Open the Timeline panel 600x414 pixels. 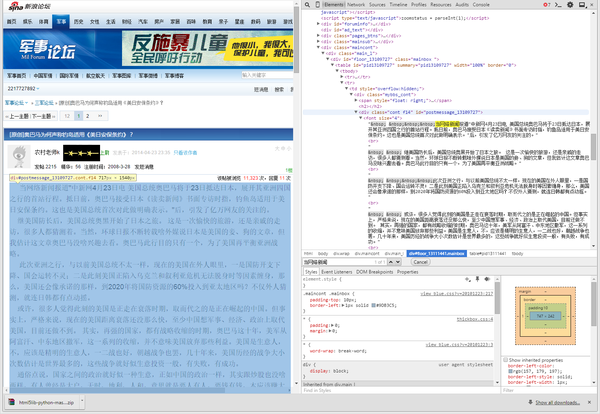click(x=398, y=5)
